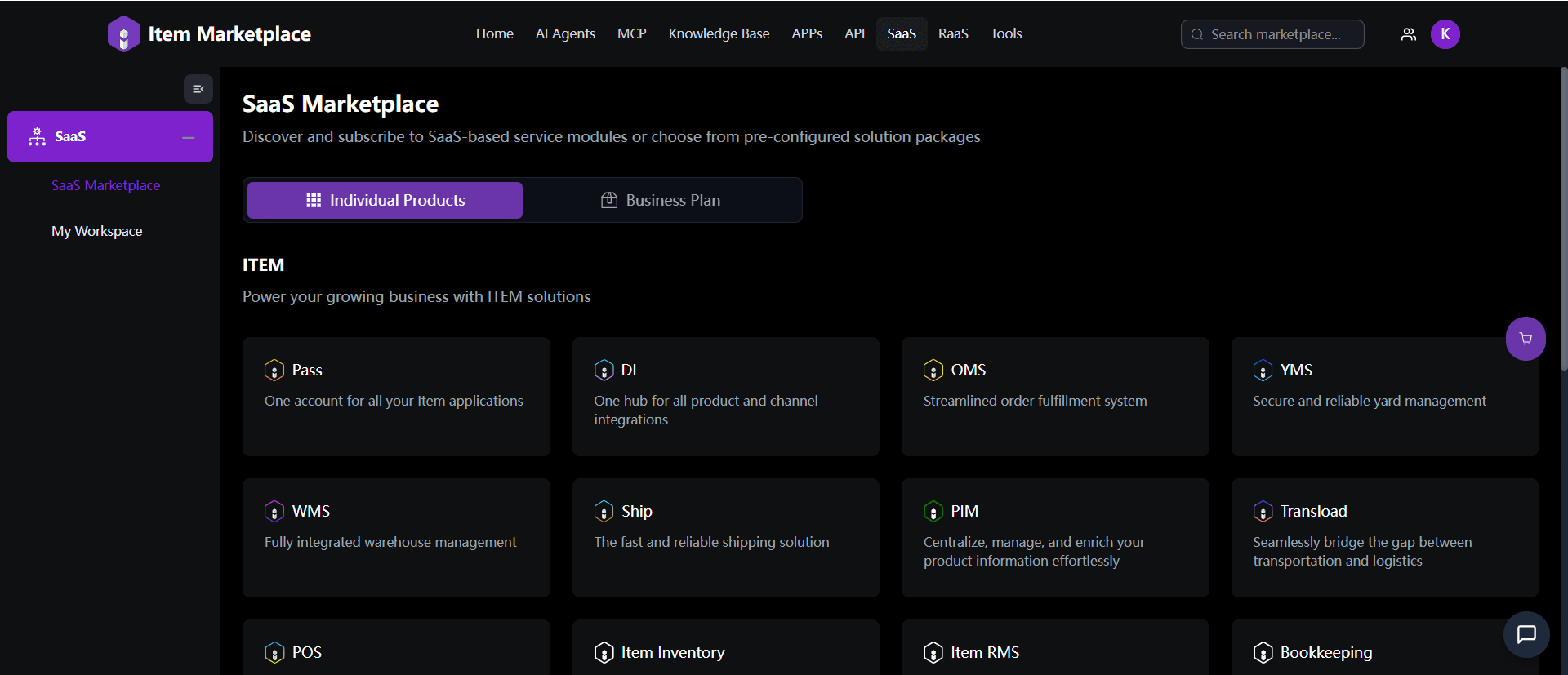
Task: Open AI Agents in top navigation
Action: click(565, 34)
